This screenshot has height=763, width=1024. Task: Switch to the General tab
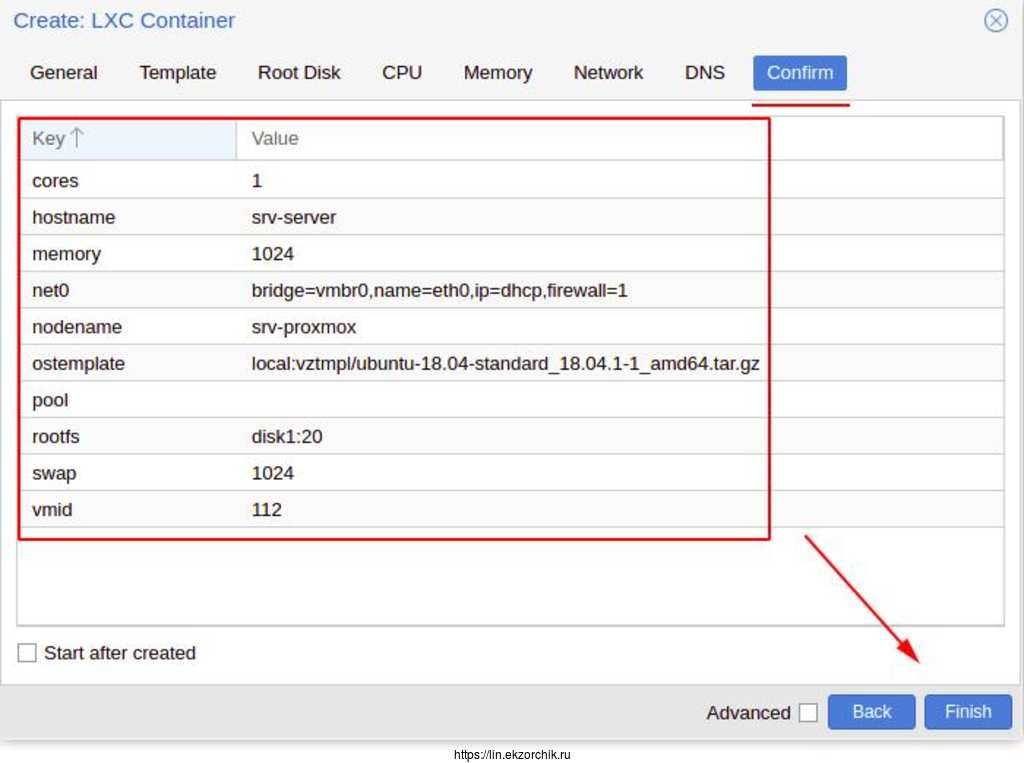[x=64, y=73]
